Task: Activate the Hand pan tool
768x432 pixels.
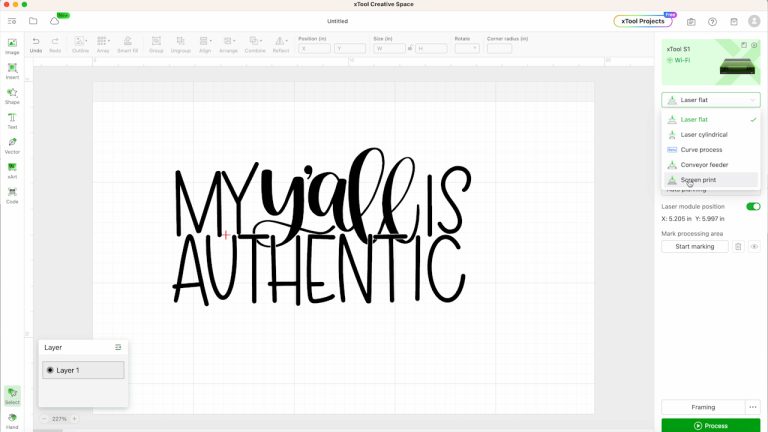Action: (x=12, y=419)
